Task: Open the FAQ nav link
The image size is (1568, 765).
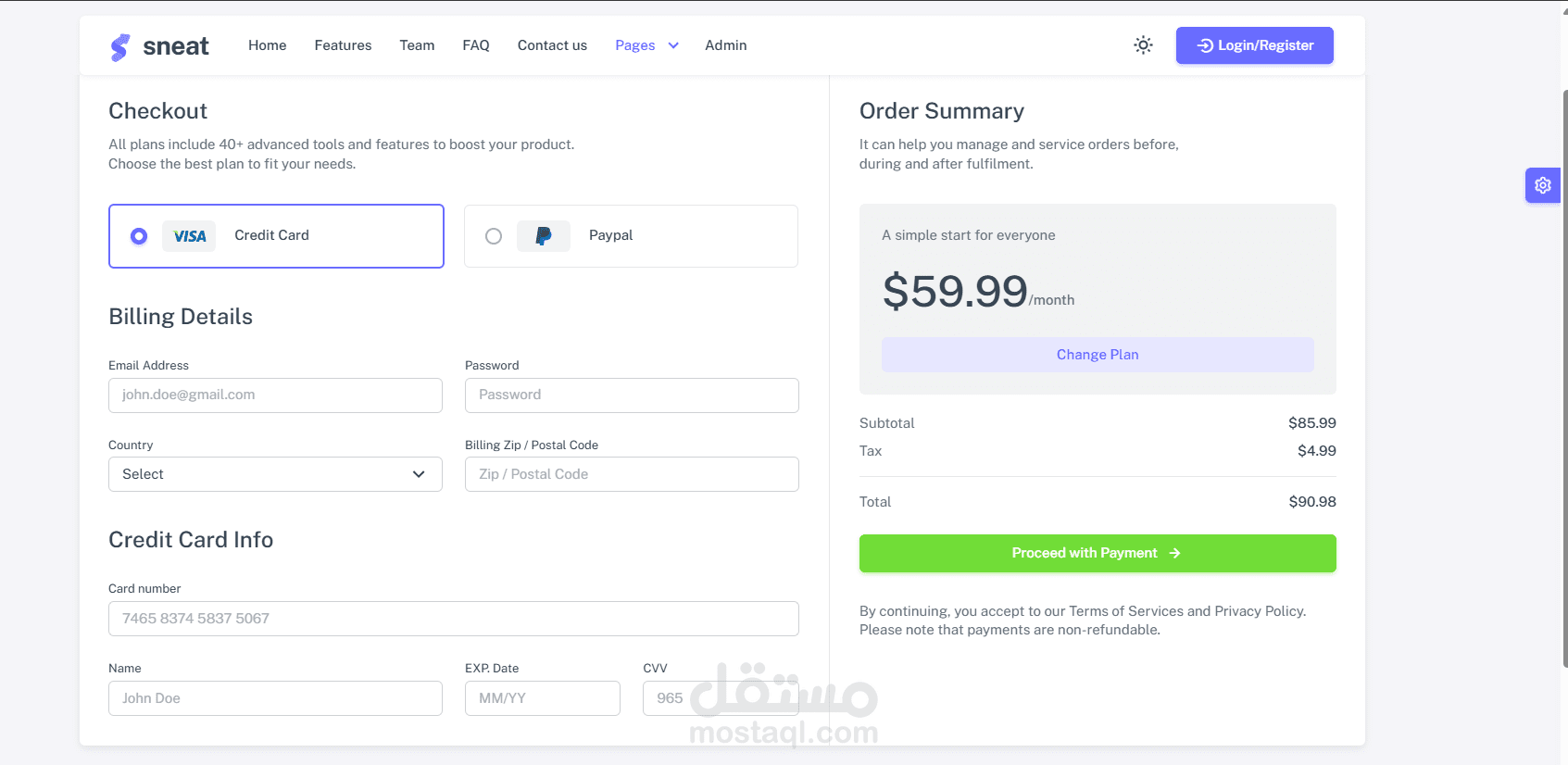Action: (x=476, y=45)
